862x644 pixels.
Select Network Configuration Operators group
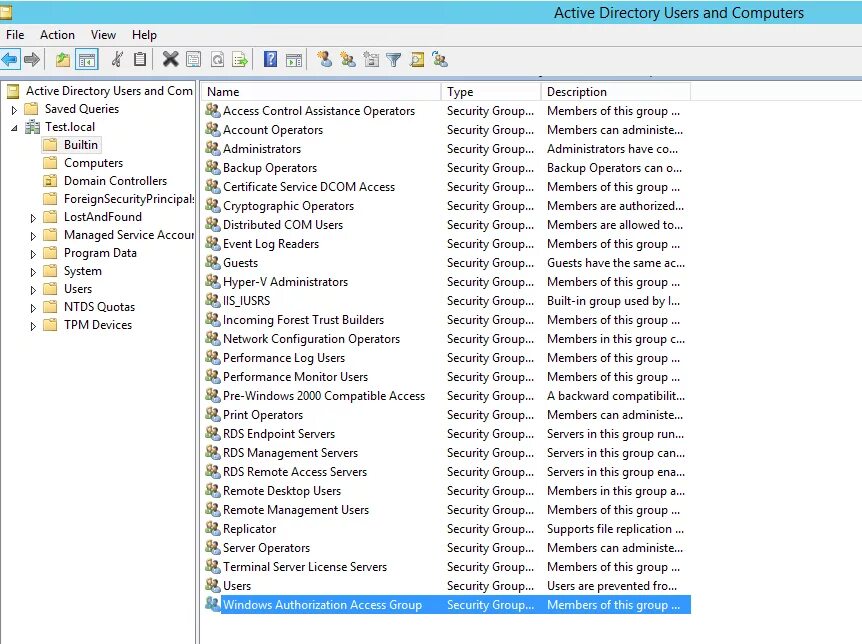pos(311,339)
